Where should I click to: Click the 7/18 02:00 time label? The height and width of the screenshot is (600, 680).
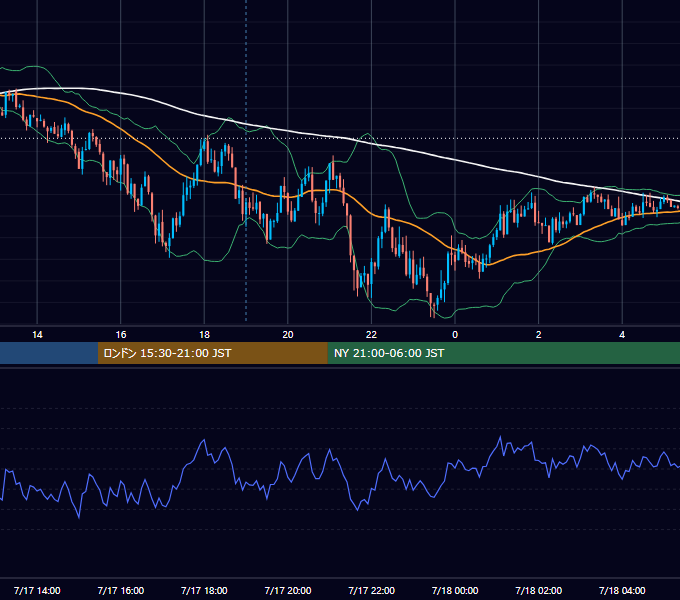(539, 590)
